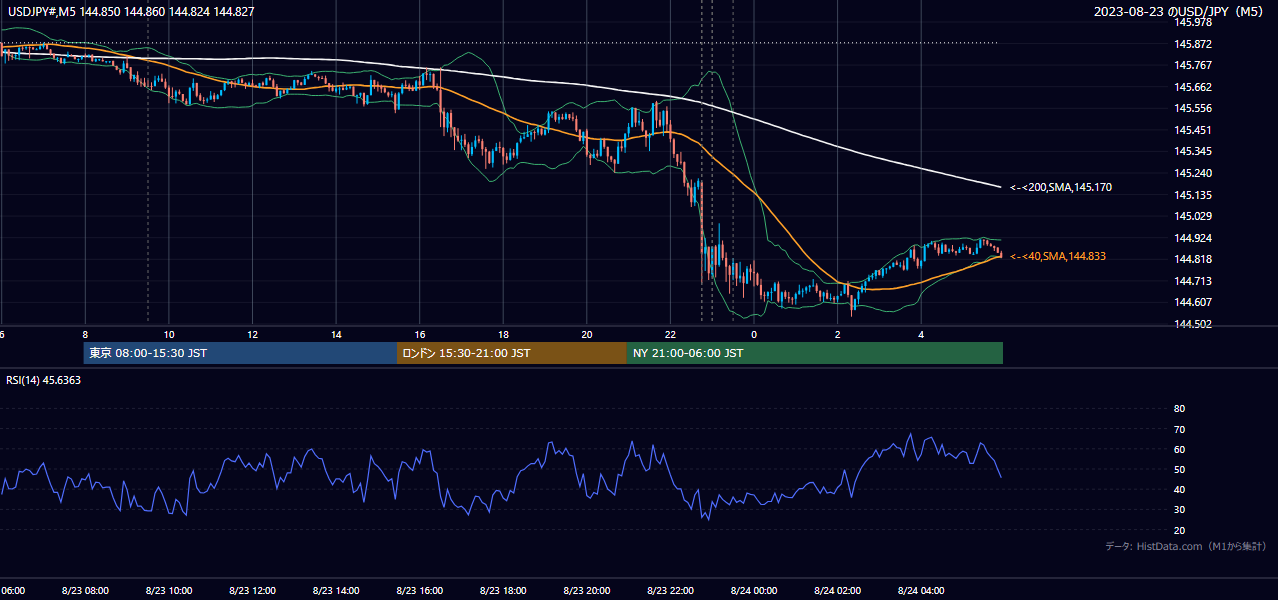Click the 200 SMA label reading 145.170
Image resolution: width=1278 pixels, height=600 pixels.
click(1060, 187)
